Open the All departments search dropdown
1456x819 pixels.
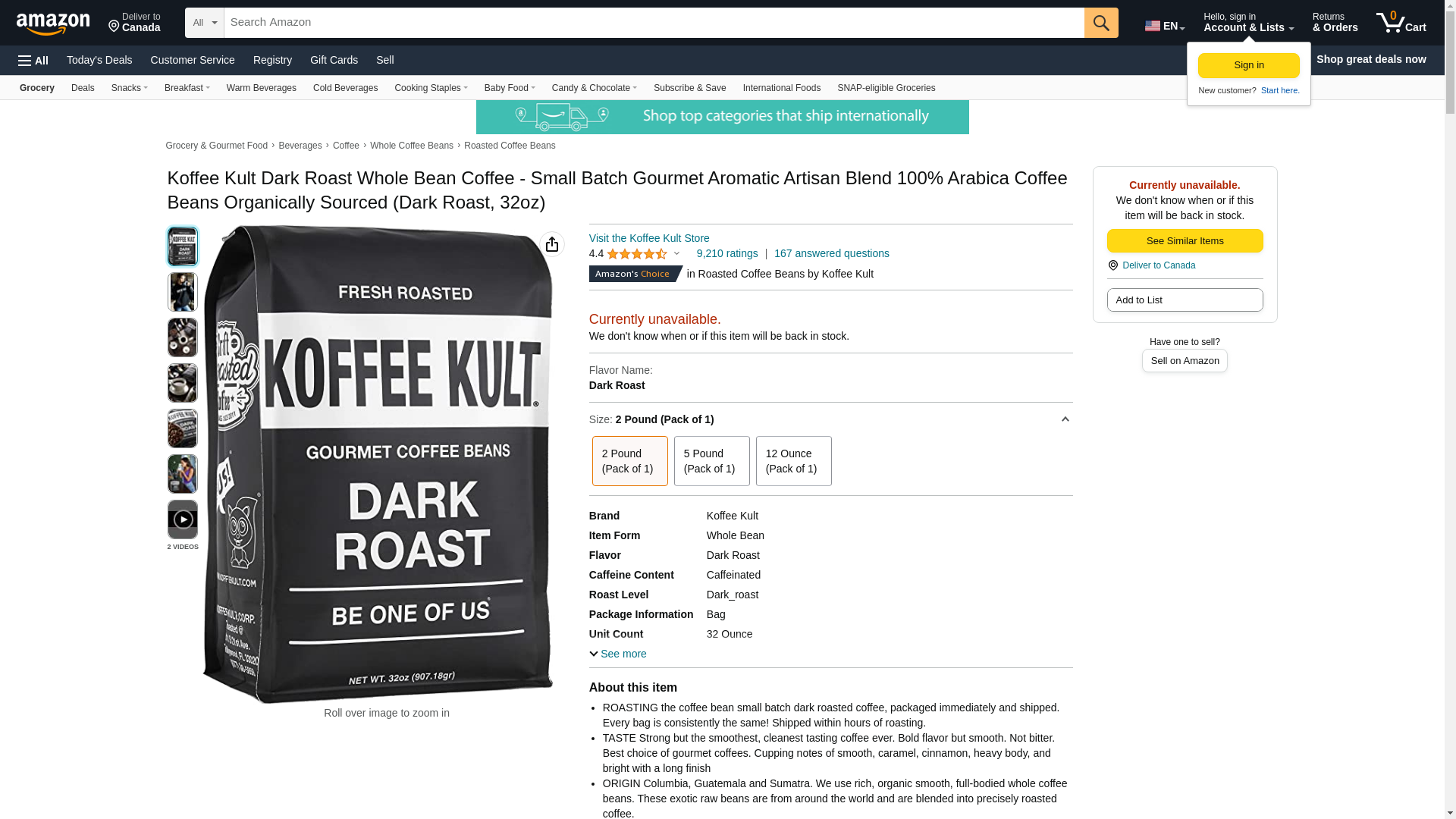click(205, 23)
